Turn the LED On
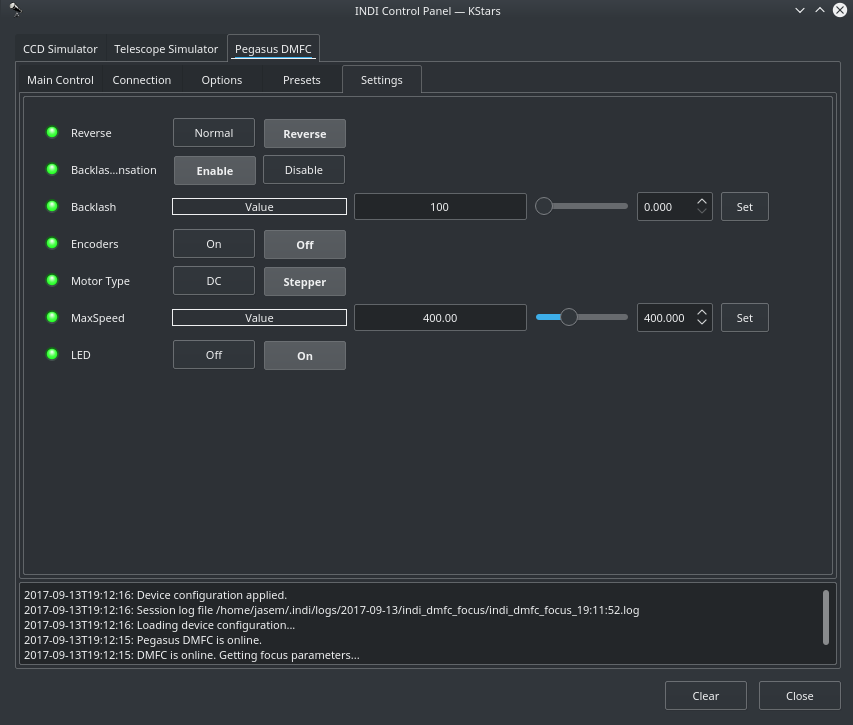This screenshot has height=725, width=853. 305,355
